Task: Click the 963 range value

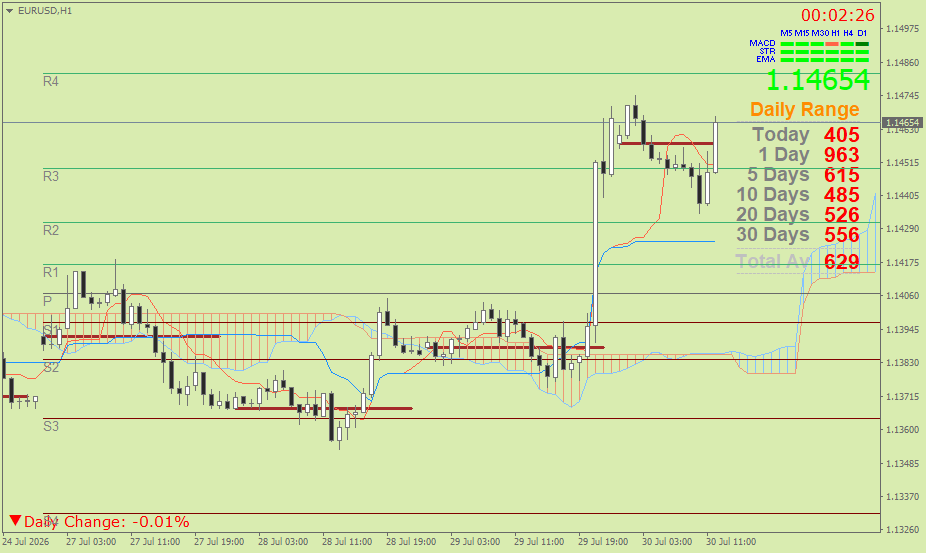Action: [x=842, y=155]
